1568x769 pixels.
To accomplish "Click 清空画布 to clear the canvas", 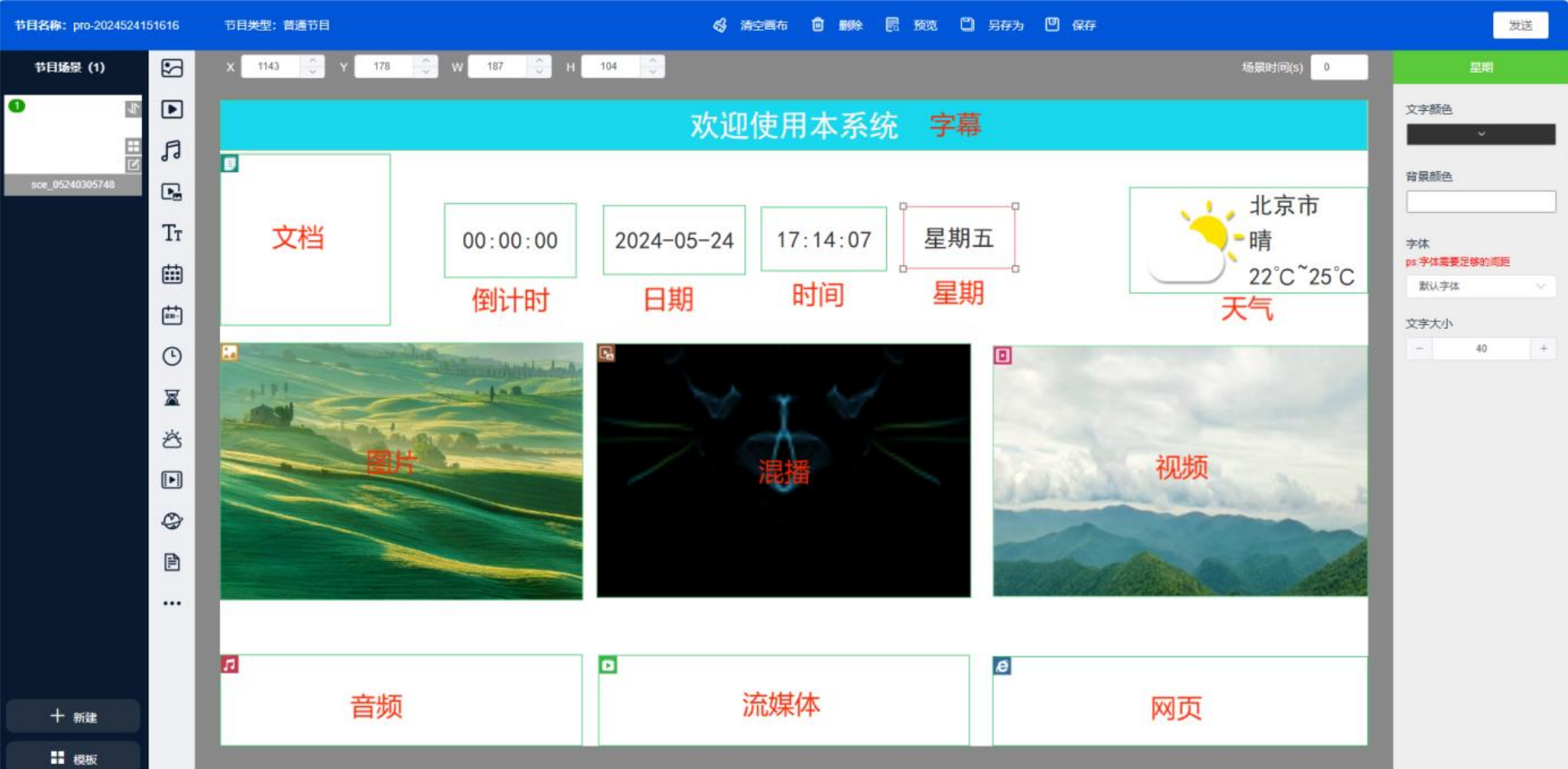I will tap(751, 25).
